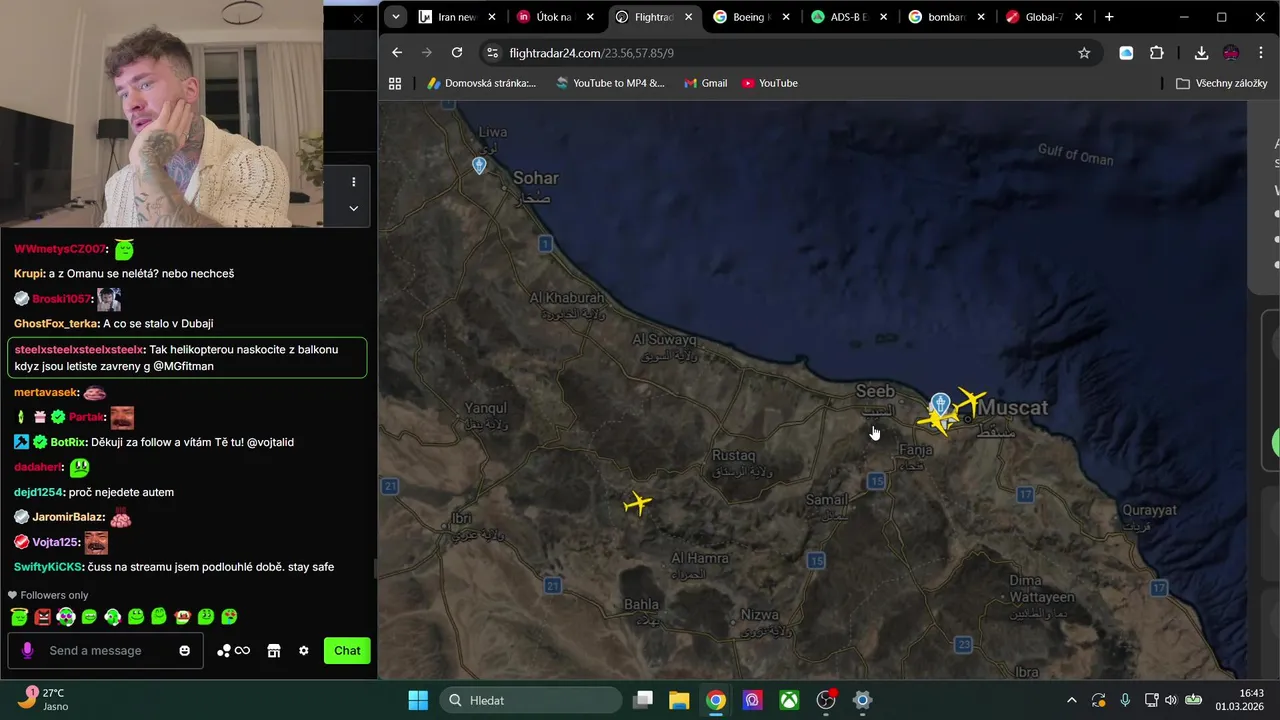This screenshot has width=1280, height=720.
Task: Open Chrome three-dot menu
Action: (x=1260, y=53)
